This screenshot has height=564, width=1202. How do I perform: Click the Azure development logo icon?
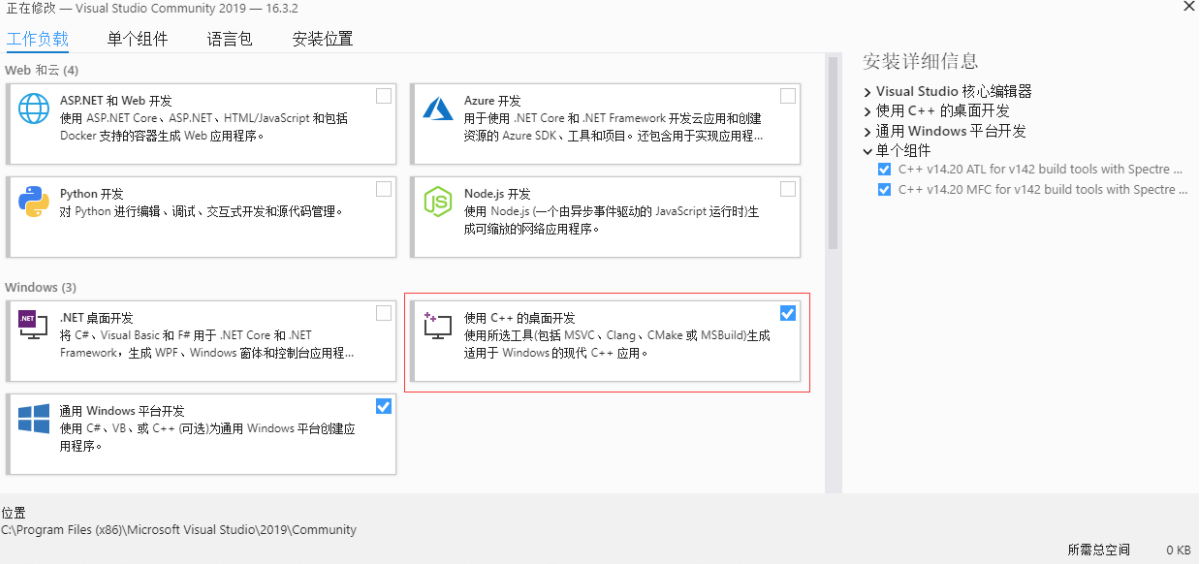[x=438, y=108]
